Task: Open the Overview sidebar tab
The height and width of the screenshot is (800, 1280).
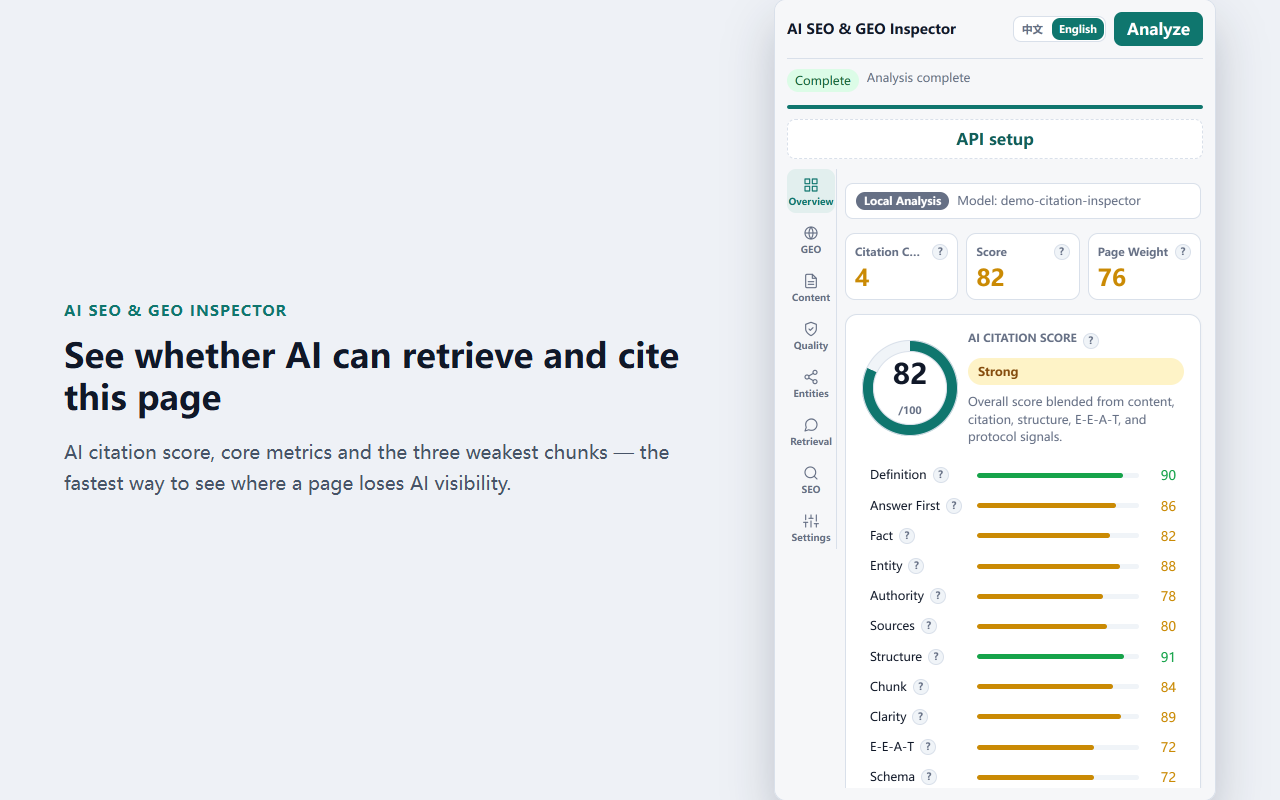Action: [811, 191]
